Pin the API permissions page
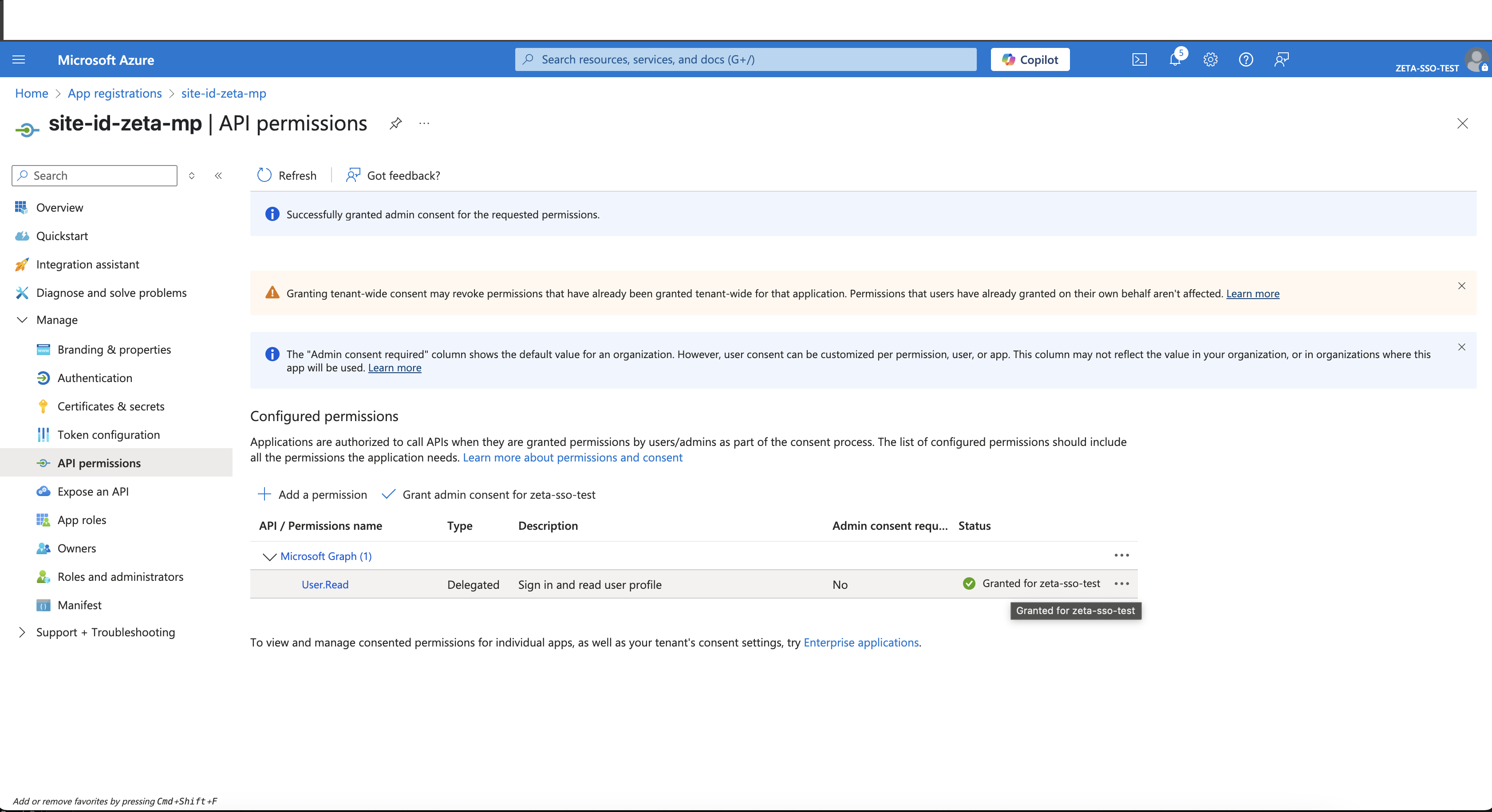Screen dimensions: 1492x812 395,123
